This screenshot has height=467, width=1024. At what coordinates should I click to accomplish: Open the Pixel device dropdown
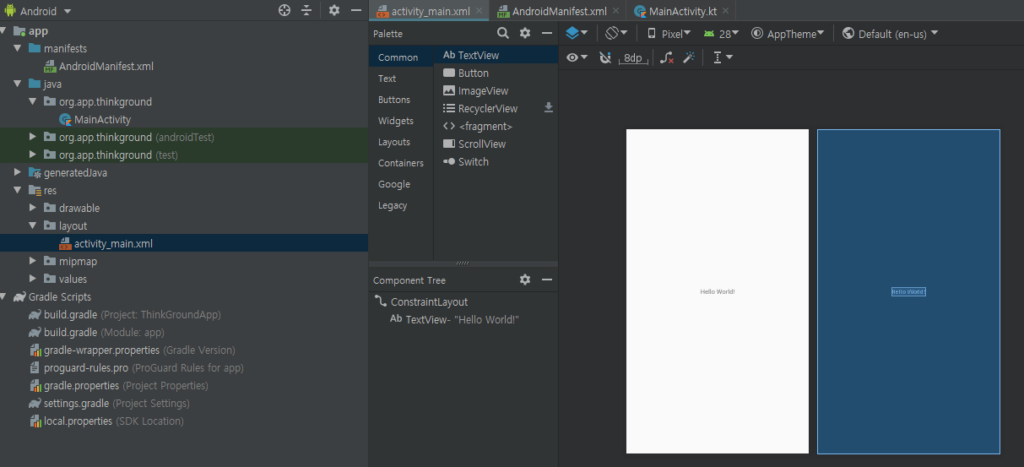(669, 34)
